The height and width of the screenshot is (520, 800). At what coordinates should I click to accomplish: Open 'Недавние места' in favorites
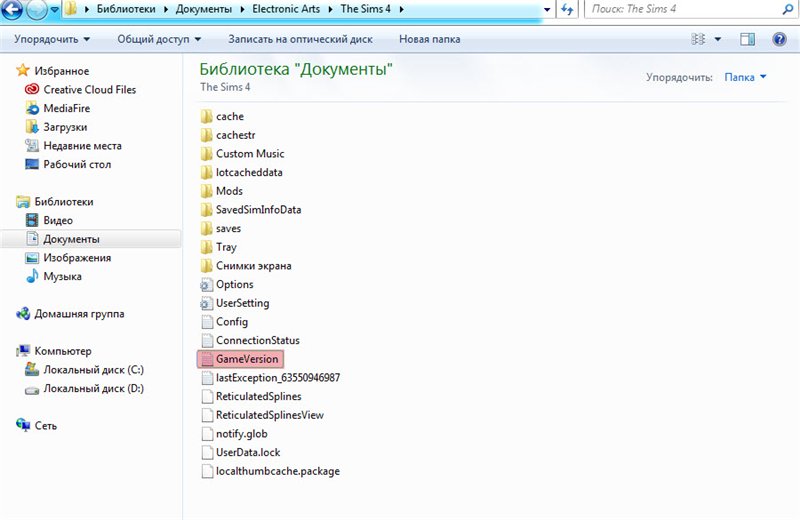82,146
